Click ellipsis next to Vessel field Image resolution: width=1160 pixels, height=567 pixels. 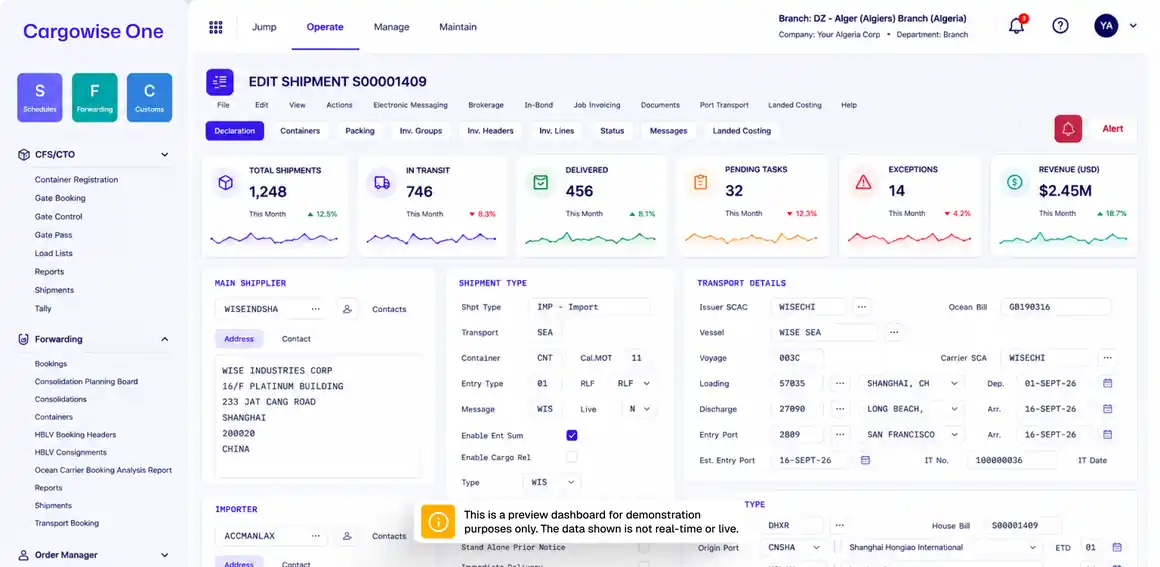pyautogui.click(x=894, y=332)
